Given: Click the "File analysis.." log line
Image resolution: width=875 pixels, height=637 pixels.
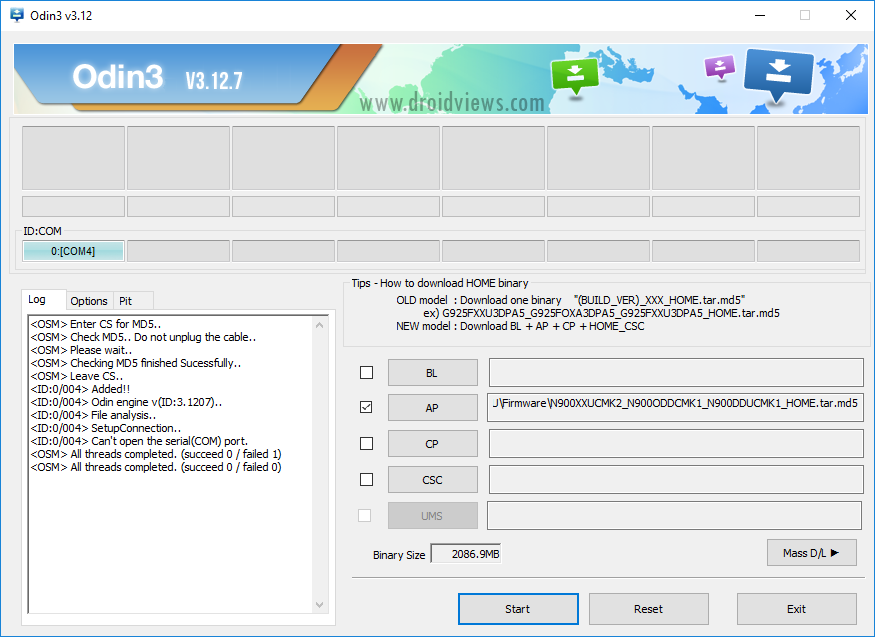Looking at the screenshot, I should point(93,415).
